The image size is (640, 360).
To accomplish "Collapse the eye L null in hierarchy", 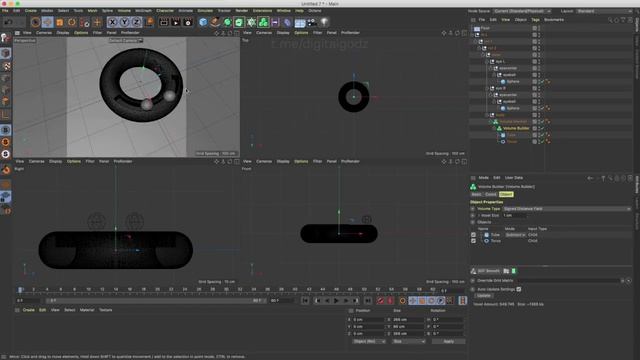I will click(487, 62).
